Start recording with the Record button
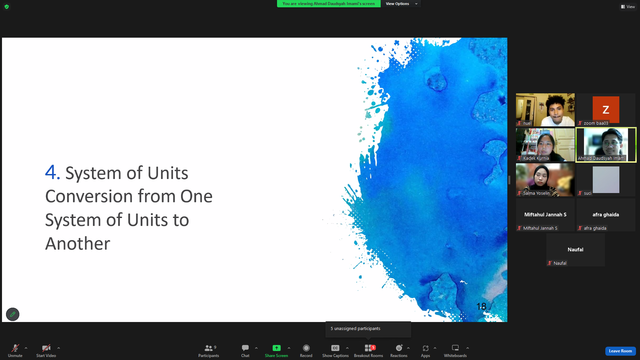This screenshot has height=360, width=640. coord(306,350)
